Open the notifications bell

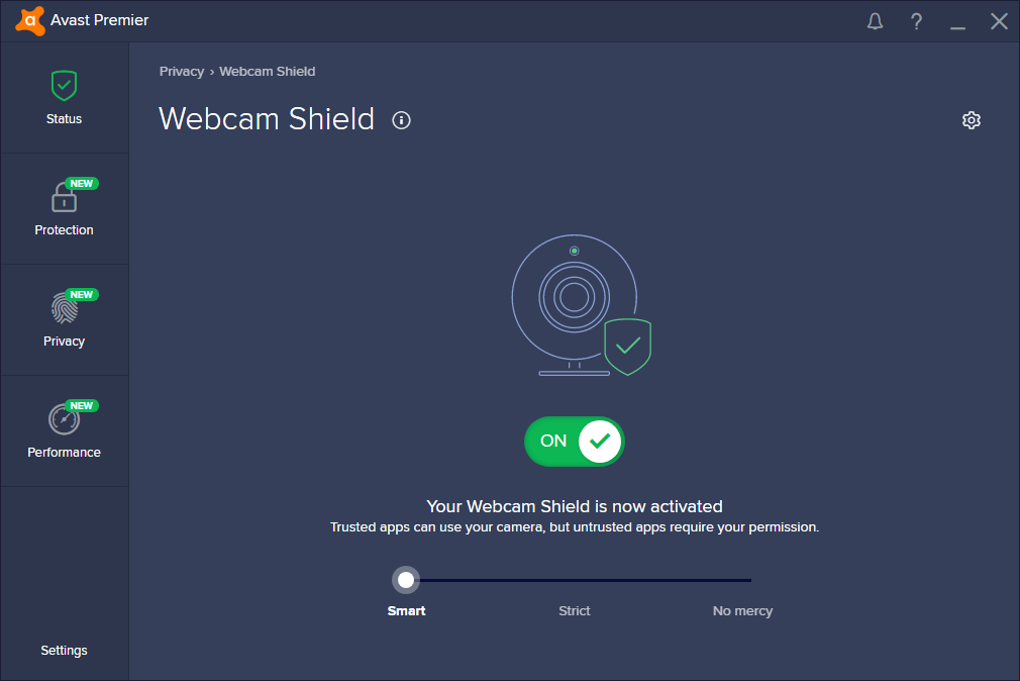tap(875, 21)
